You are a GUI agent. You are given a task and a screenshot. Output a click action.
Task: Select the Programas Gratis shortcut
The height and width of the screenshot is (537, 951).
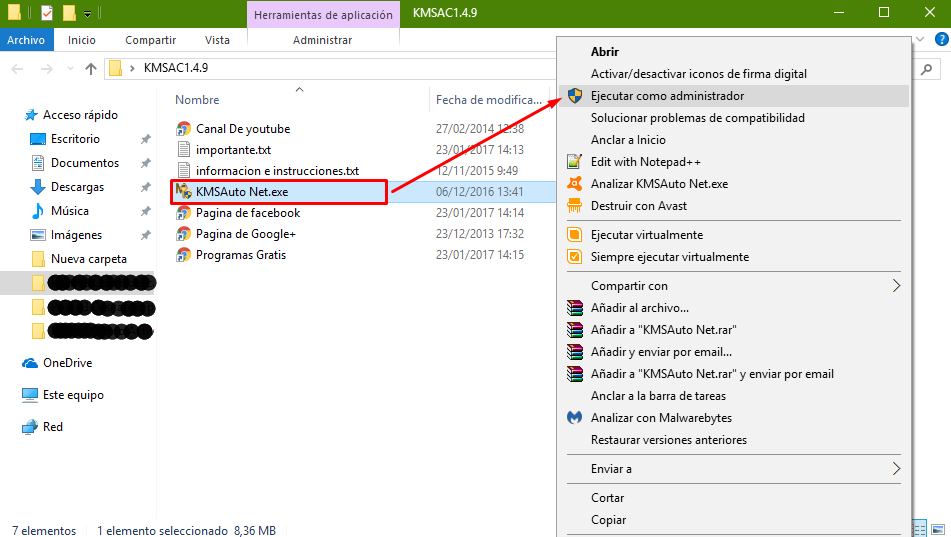(x=241, y=255)
